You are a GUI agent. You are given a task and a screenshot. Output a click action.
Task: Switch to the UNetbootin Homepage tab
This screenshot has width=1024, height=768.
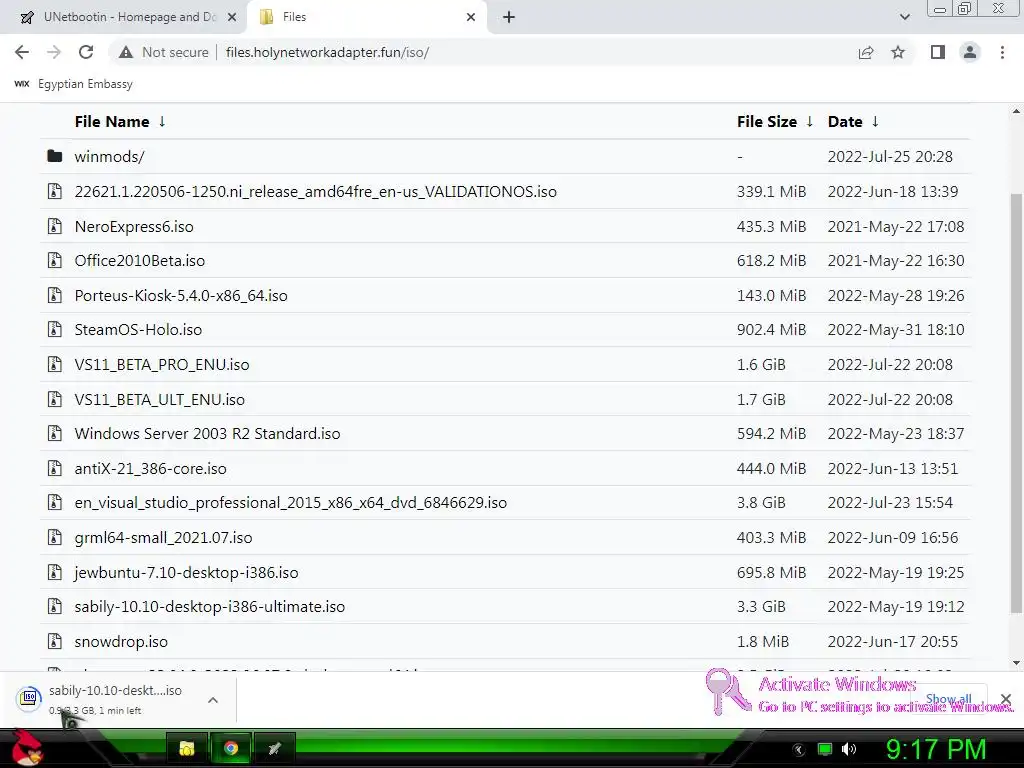123,17
